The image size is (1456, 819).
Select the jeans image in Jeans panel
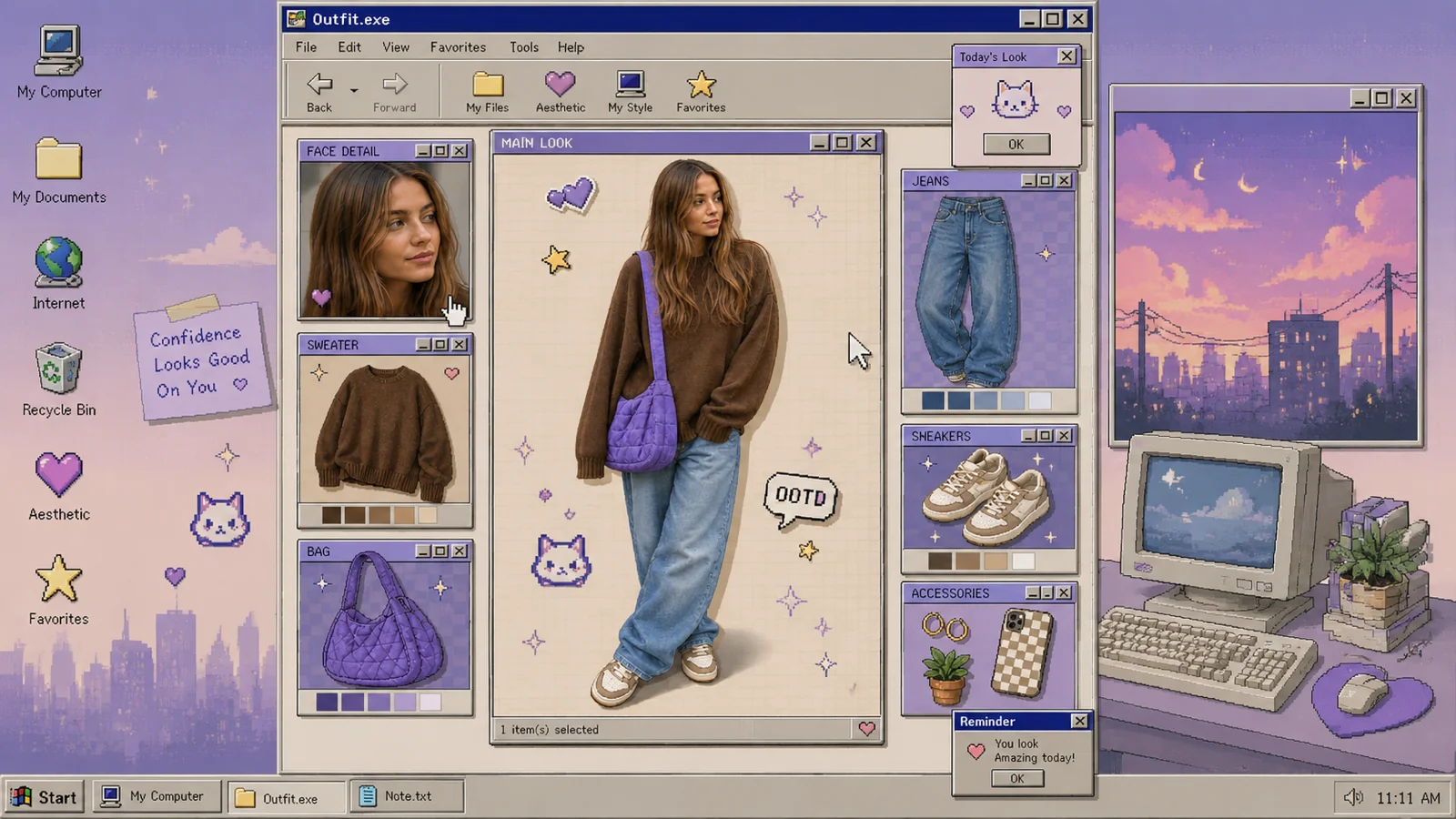click(x=968, y=289)
